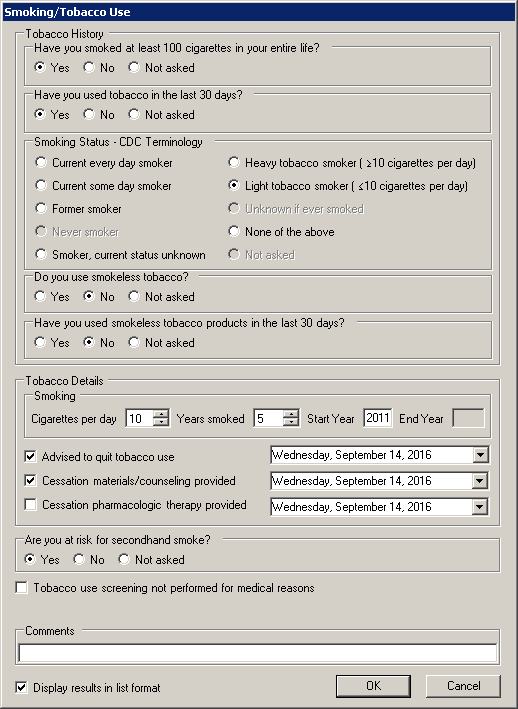The height and width of the screenshot is (709, 518).
Task: Decrease the Years smoked value
Action: click(291, 422)
